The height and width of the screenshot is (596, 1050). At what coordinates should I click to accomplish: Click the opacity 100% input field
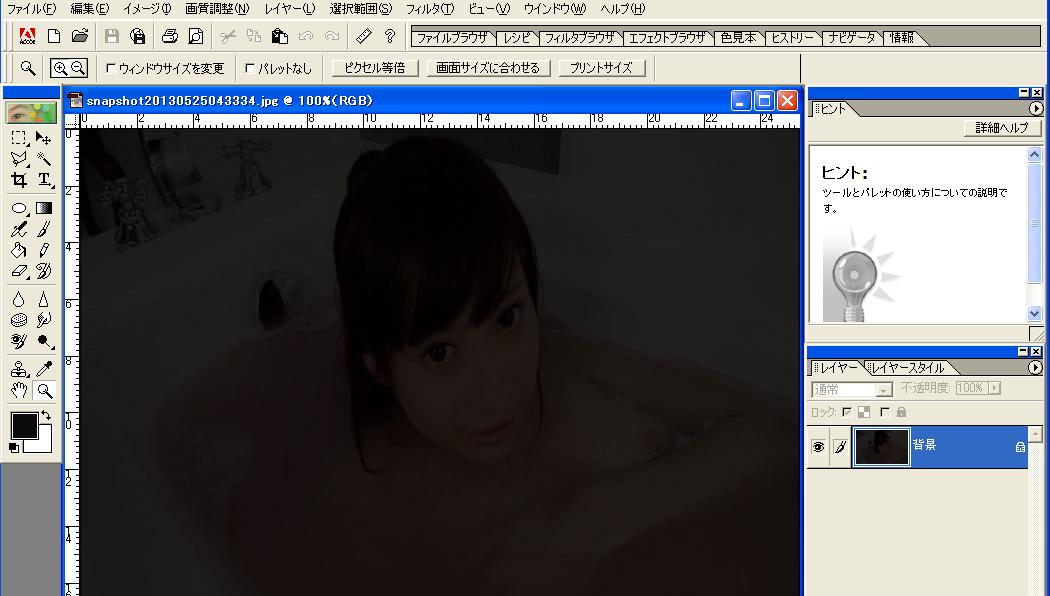point(971,388)
